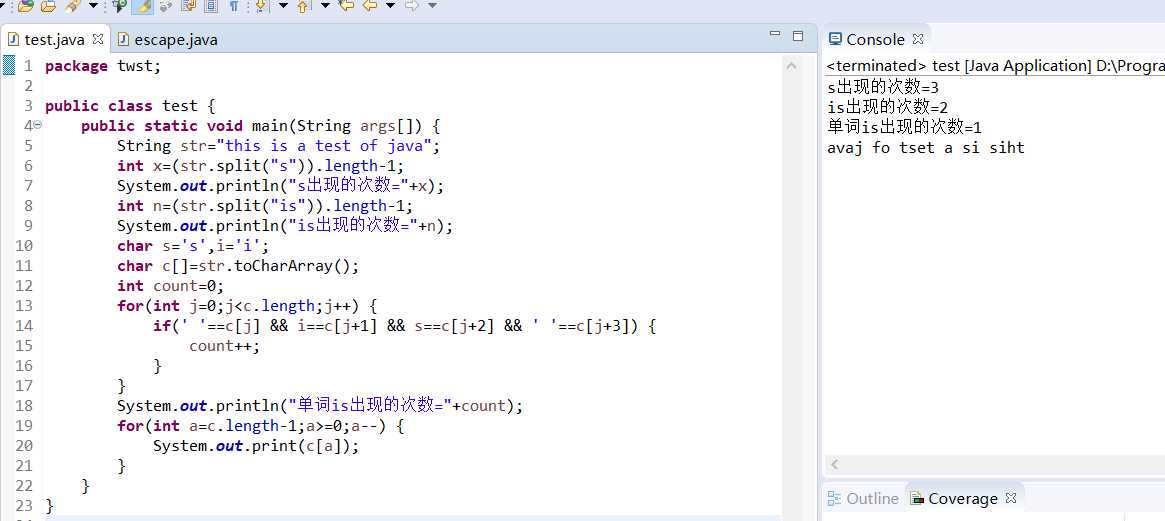Click "public class test {" line
The width and height of the screenshot is (1165, 521).
pyautogui.click(x=129, y=106)
